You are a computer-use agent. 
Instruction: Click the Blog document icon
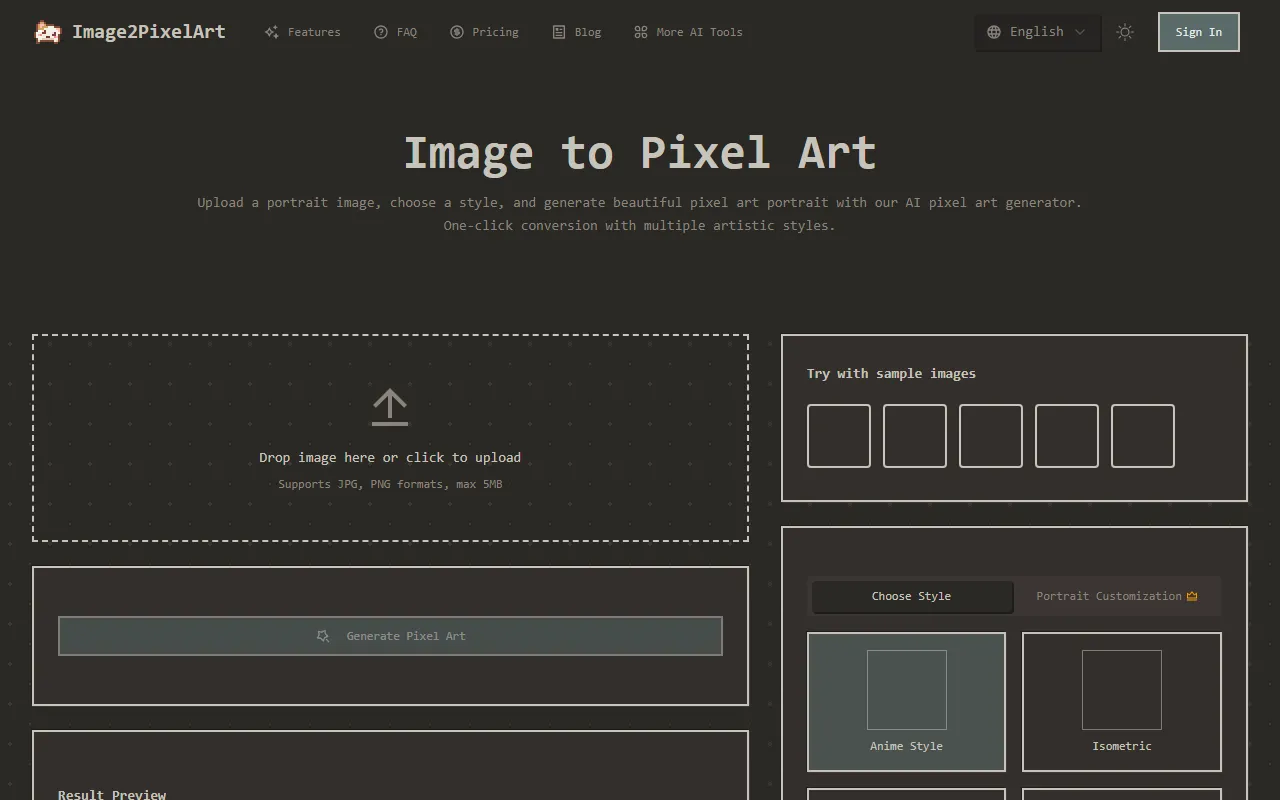pos(559,32)
